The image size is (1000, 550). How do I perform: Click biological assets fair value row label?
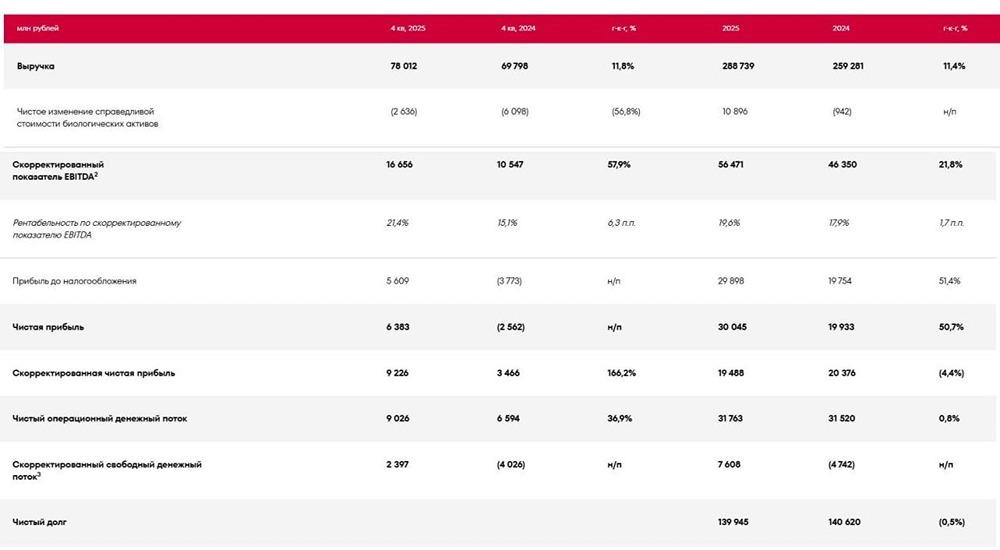click(87, 118)
